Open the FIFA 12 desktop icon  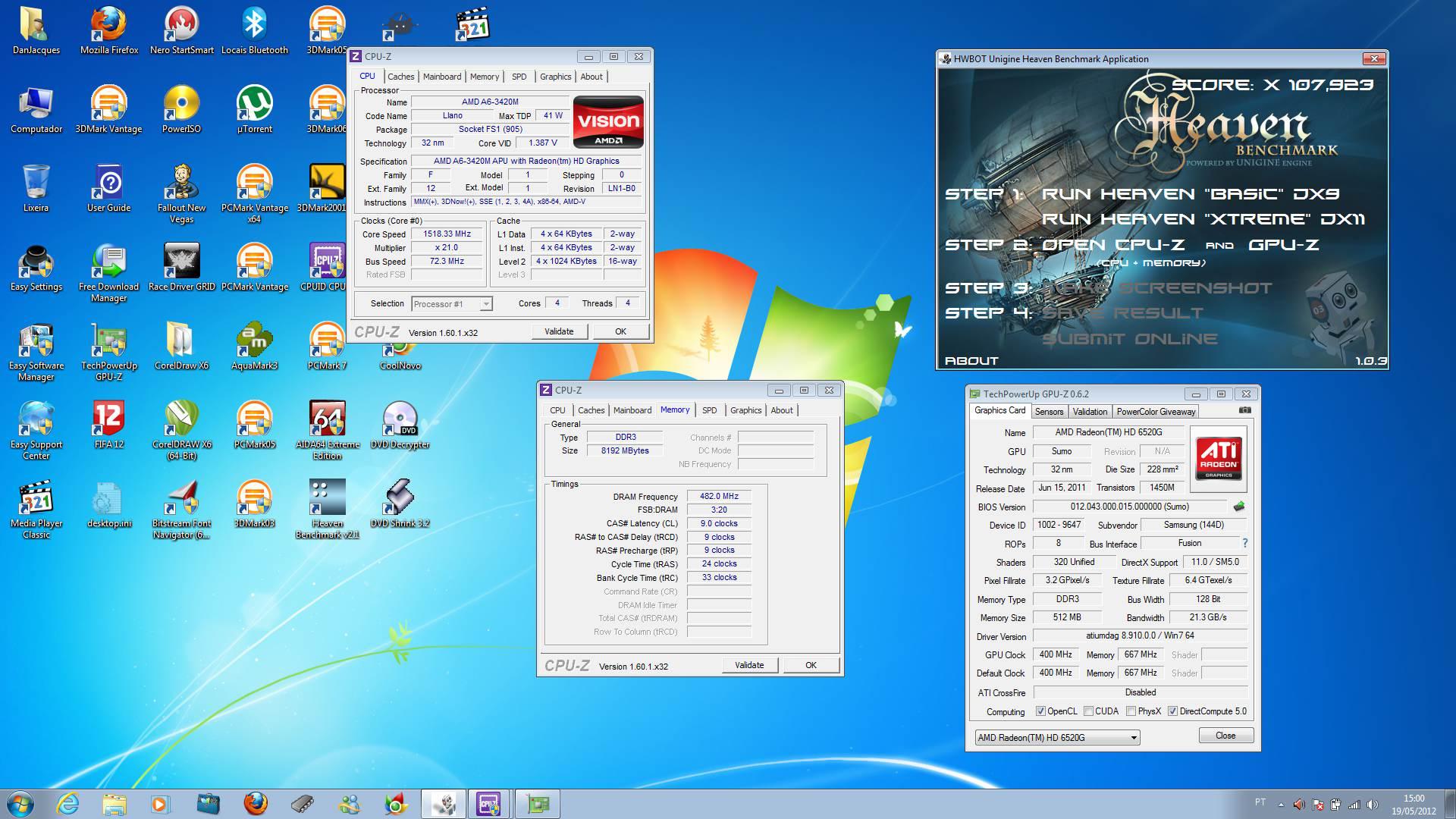click(x=109, y=425)
